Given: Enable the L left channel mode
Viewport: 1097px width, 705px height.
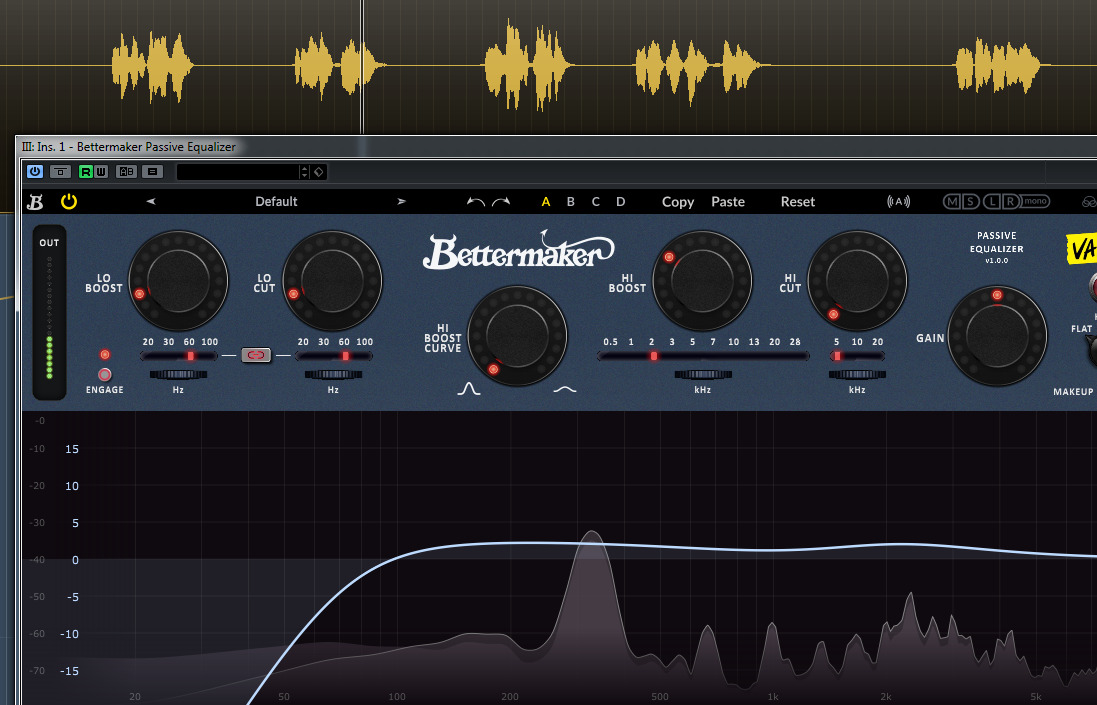Looking at the screenshot, I should [x=992, y=201].
